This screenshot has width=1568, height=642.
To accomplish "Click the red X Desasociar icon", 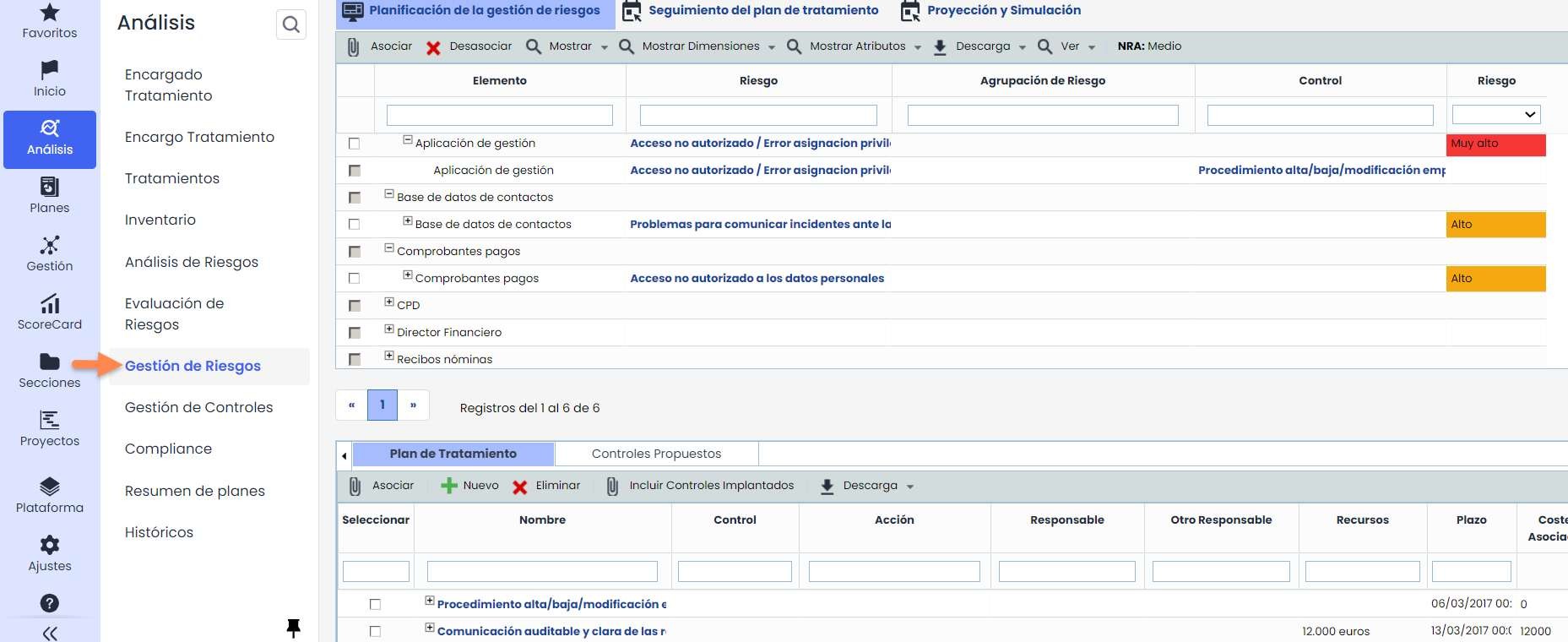I will tap(433, 47).
